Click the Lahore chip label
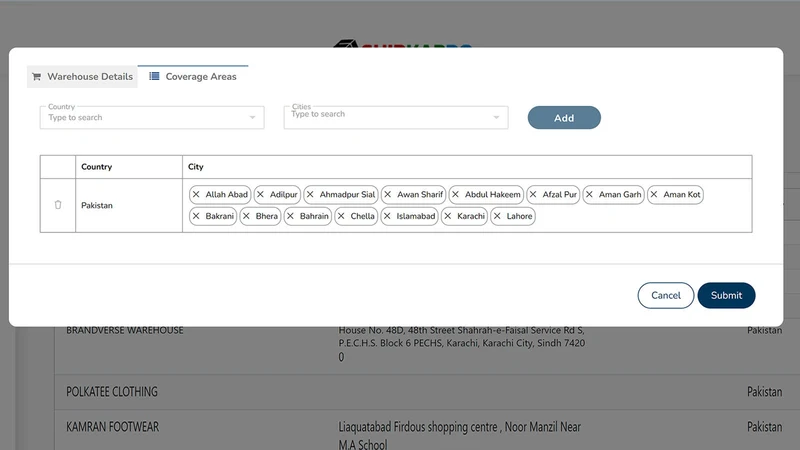Screen dimensions: 800x450 point(519,216)
